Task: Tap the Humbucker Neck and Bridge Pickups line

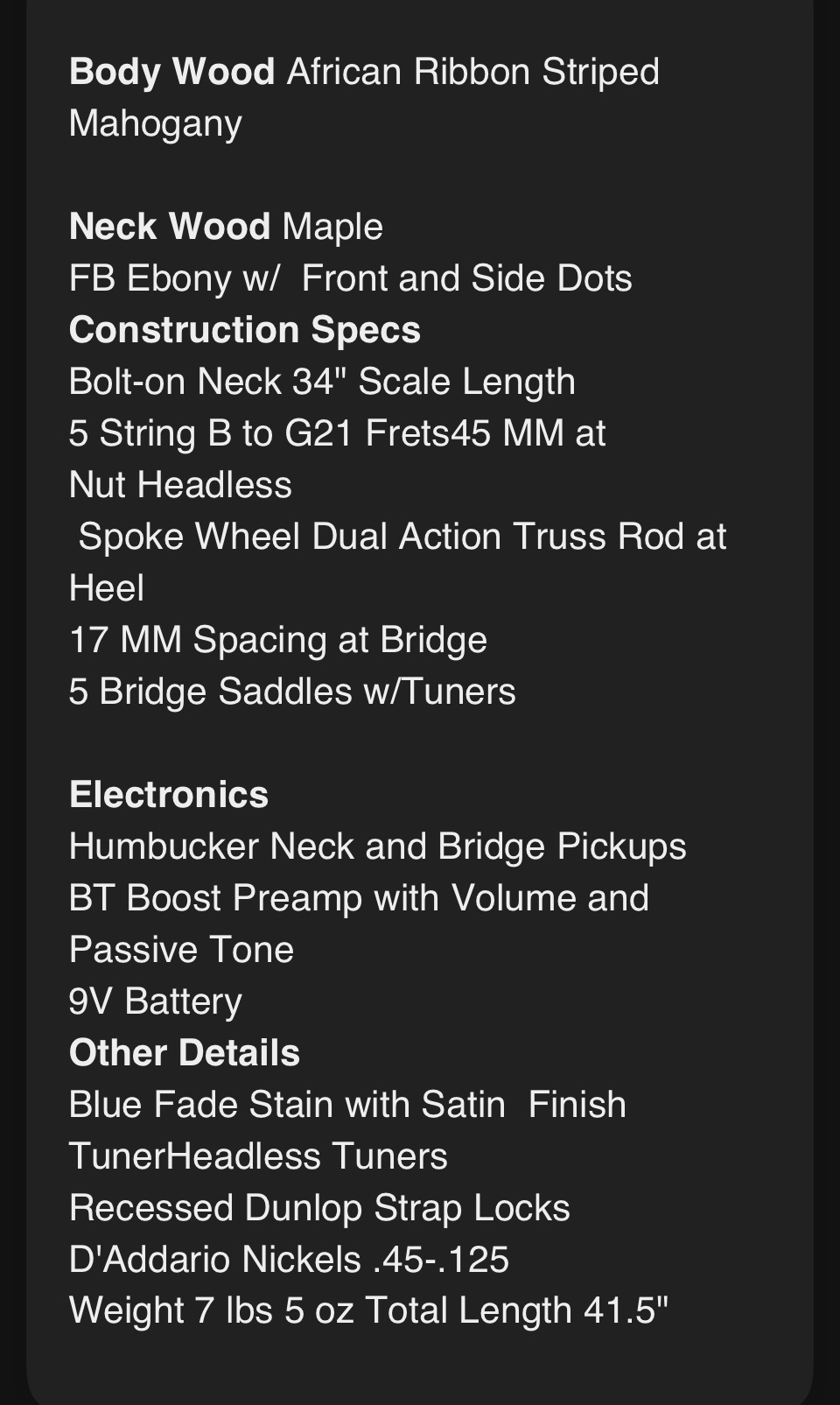Action: click(x=378, y=847)
